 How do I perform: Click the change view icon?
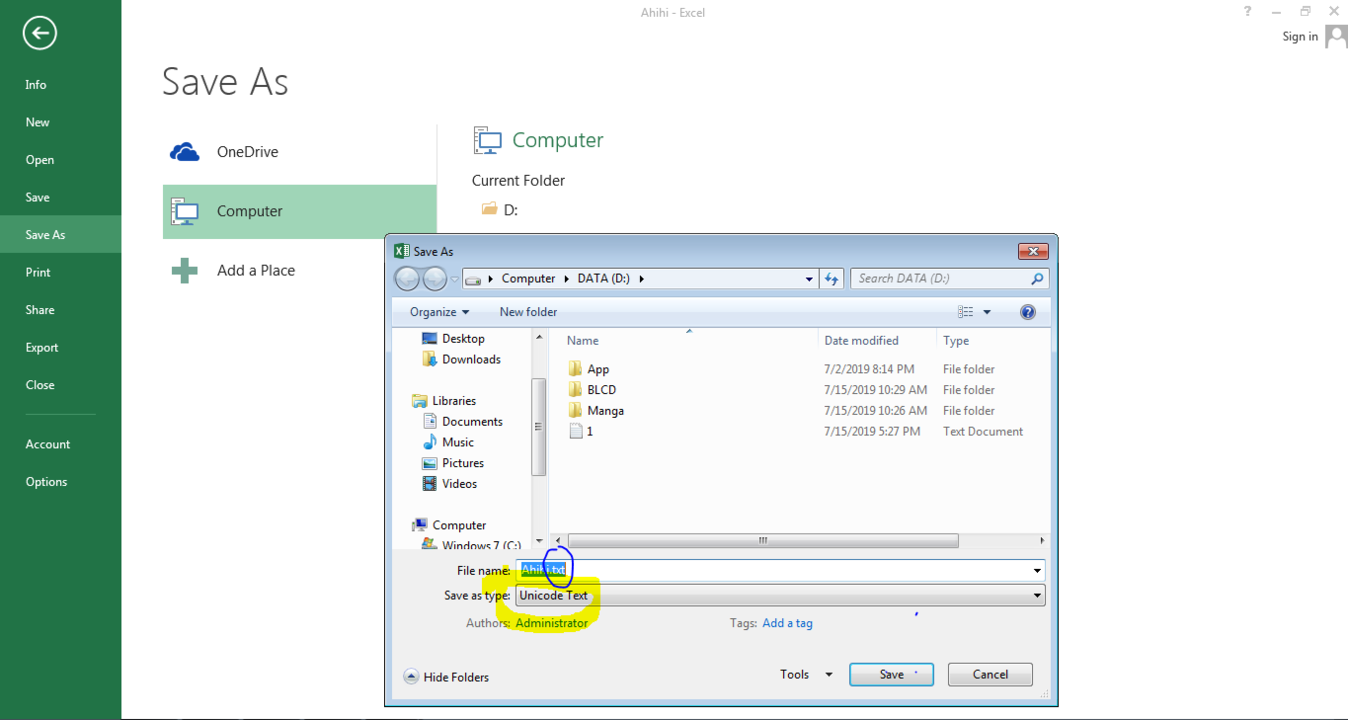(965, 312)
